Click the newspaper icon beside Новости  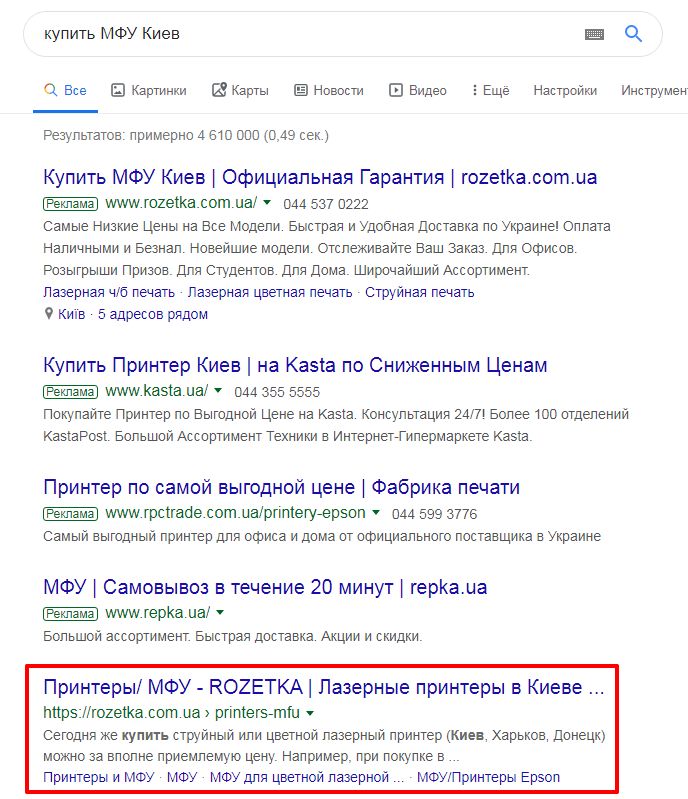click(x=301, y=90)
